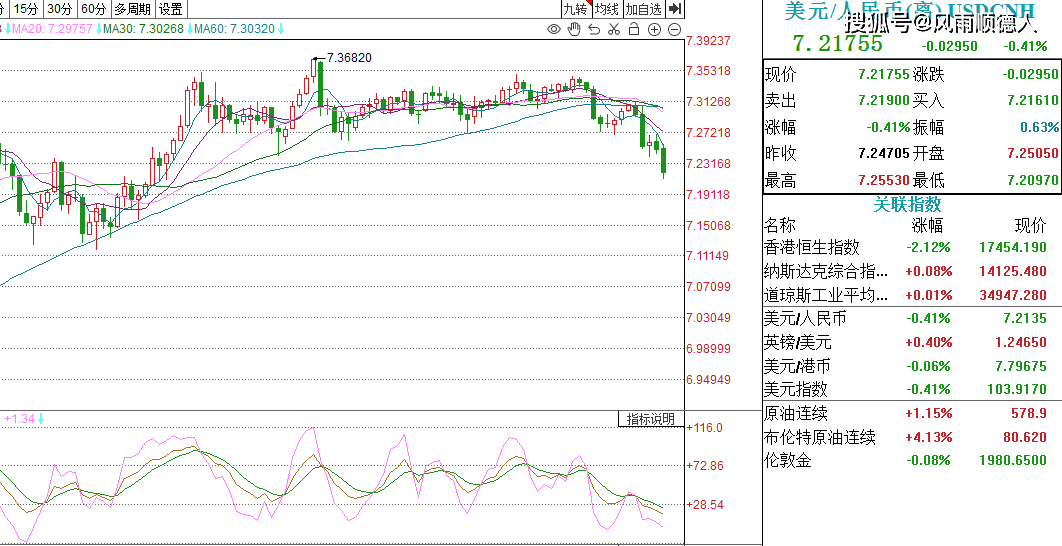Viewport: 1062px width, 546px height.
Task: Click the 加自选 add to watchlist button
Action: coord(644,9)
